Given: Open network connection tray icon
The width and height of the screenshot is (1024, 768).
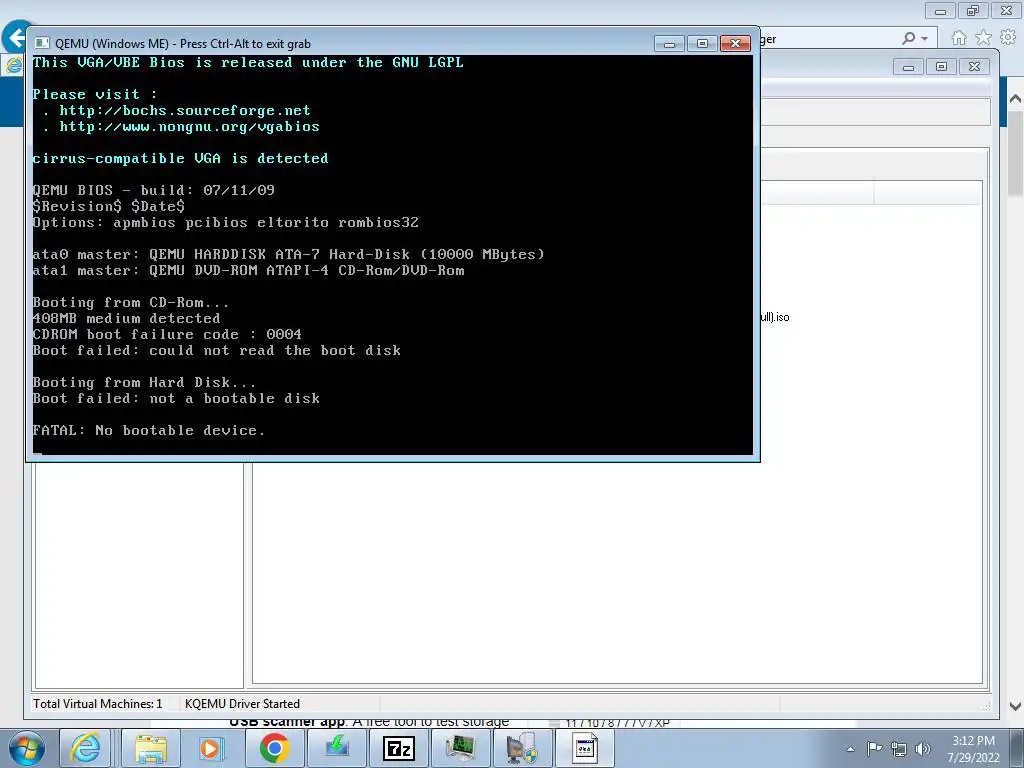Looking at the screenshot, I should (x=899, y=749).
